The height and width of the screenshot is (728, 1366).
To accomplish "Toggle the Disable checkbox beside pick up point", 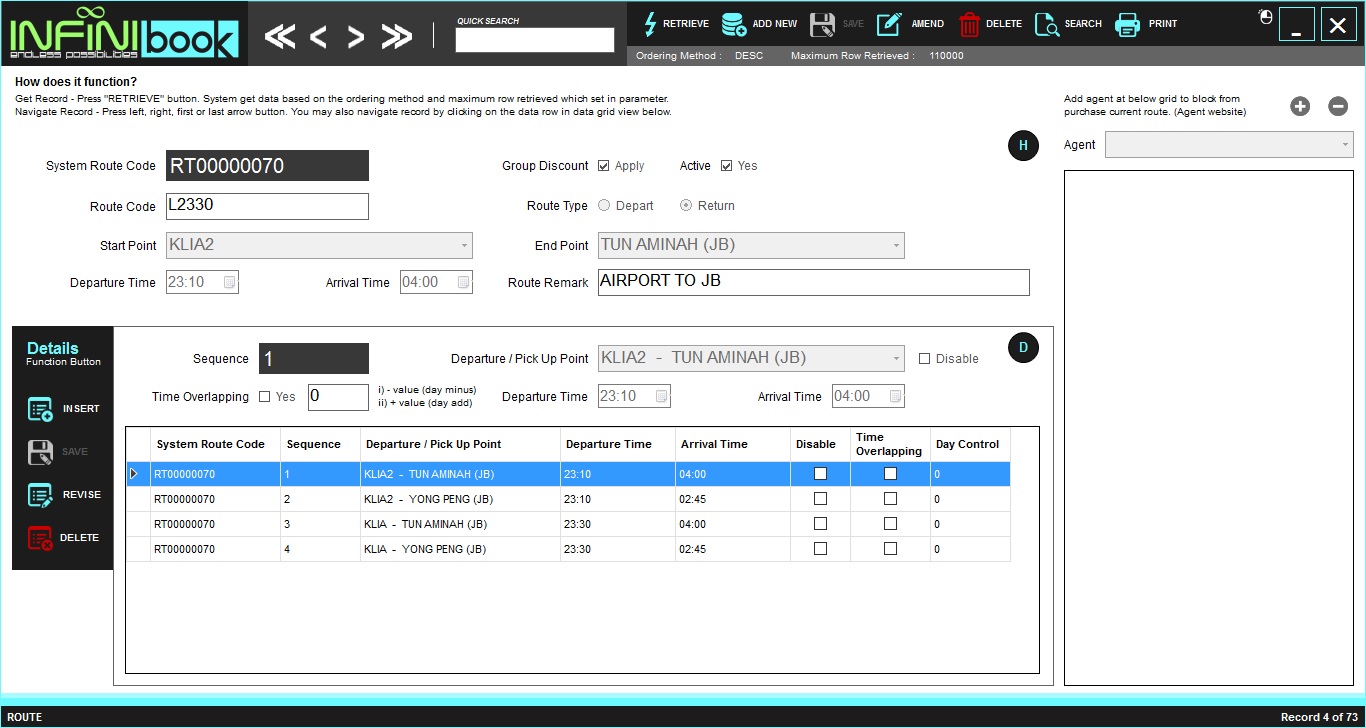I will click(924, 359).
